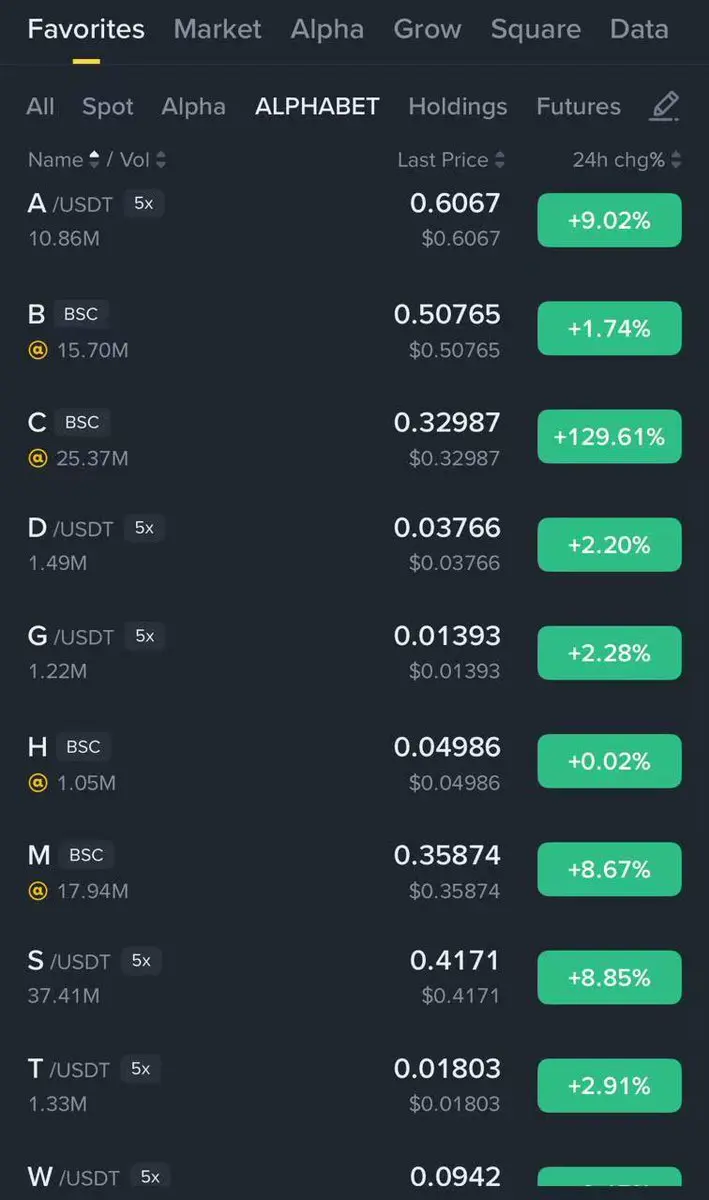The height and width of the screenshot is (1200, 709).
Task: Tap the Alpha icon beside H volume
Action: tap(38, 783)
